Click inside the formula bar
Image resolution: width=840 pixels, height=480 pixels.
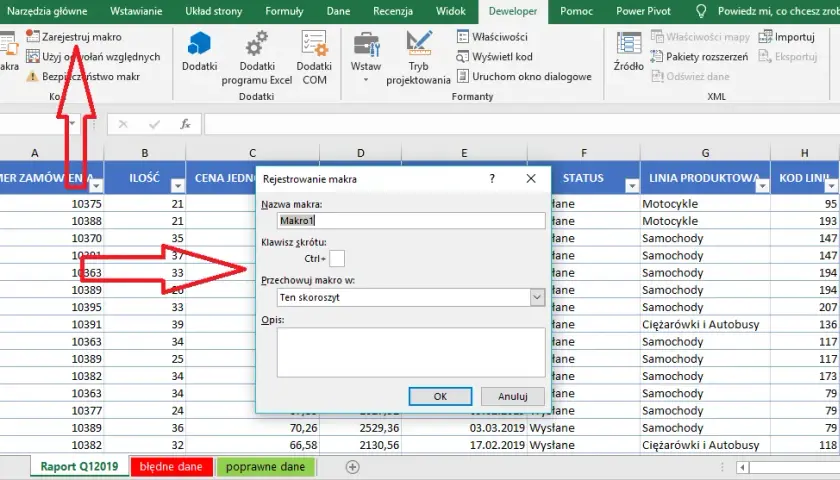tap(522, 124)
